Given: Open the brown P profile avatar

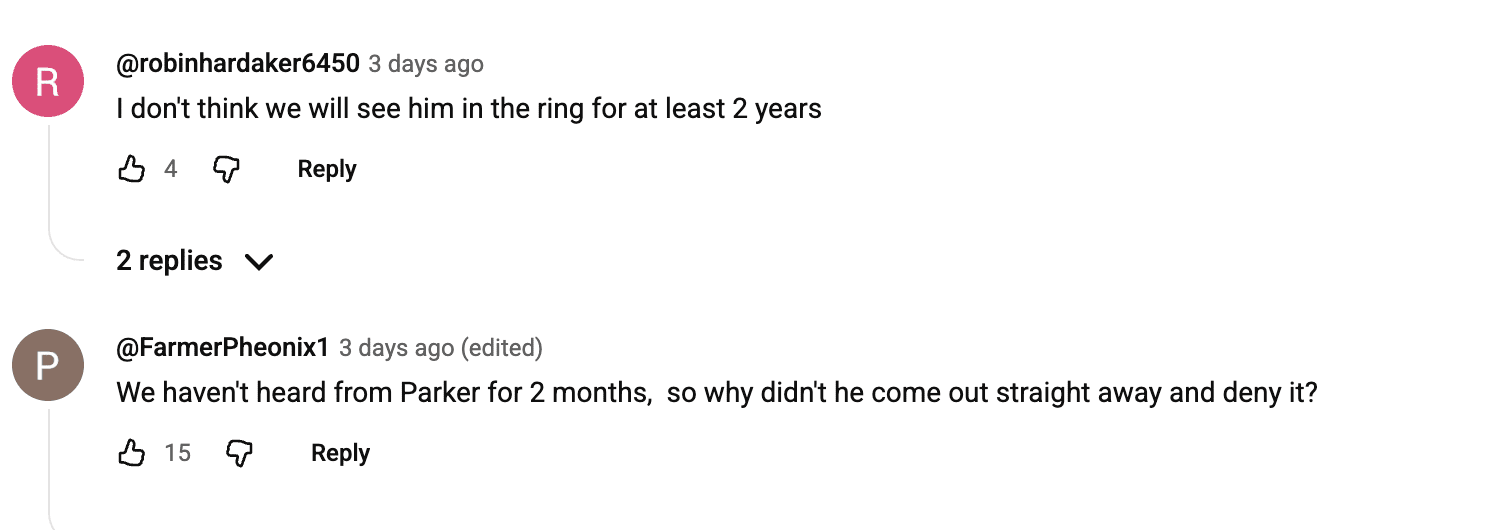Looking at the screenshot, I should pos(47,365).
